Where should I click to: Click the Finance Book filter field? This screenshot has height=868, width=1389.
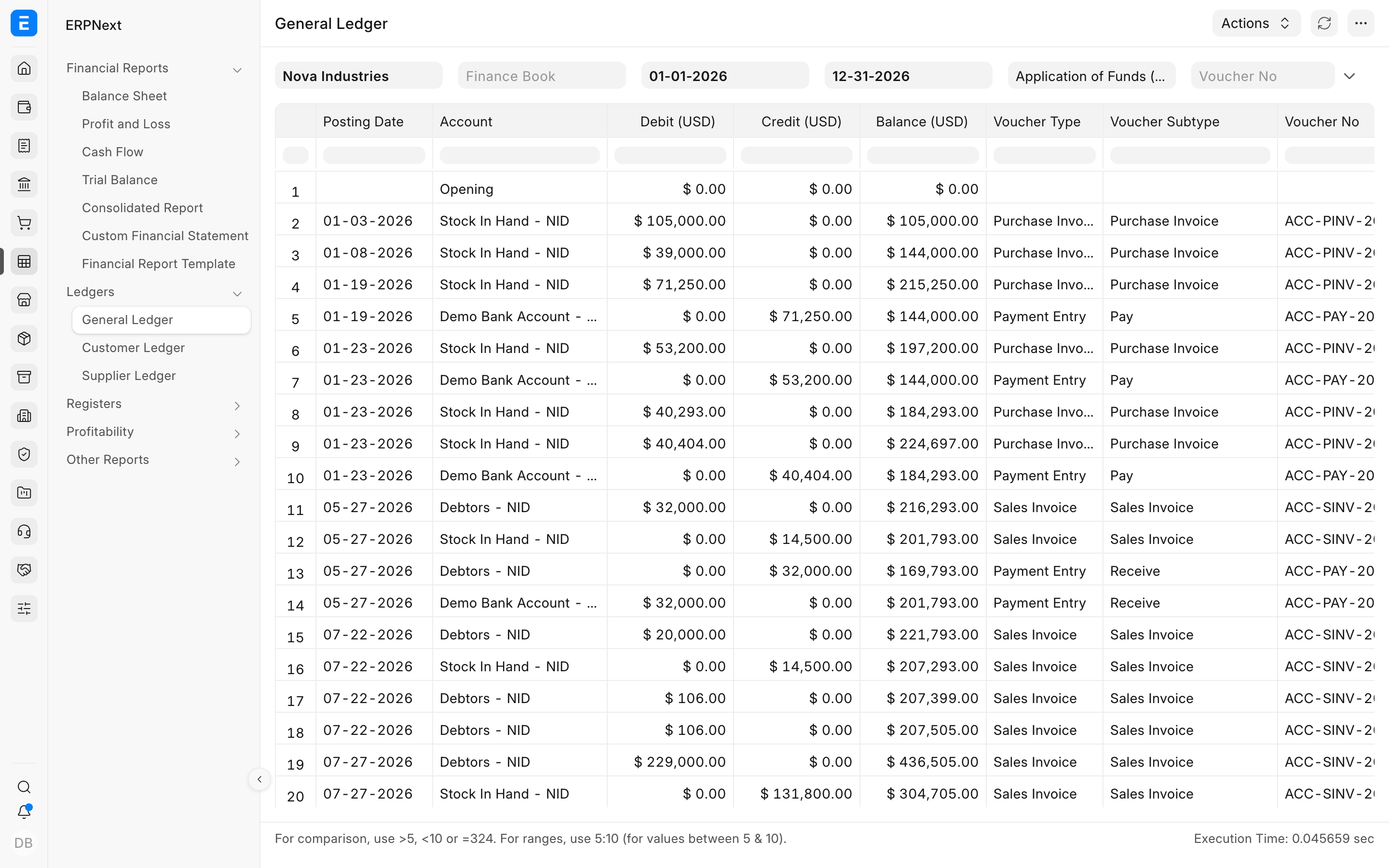[542, 76]
